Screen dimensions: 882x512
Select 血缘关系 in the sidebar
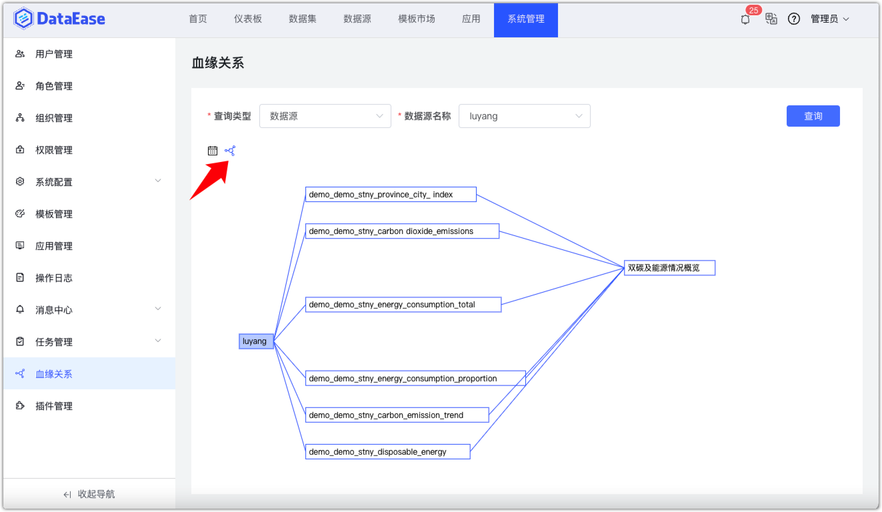89,374
